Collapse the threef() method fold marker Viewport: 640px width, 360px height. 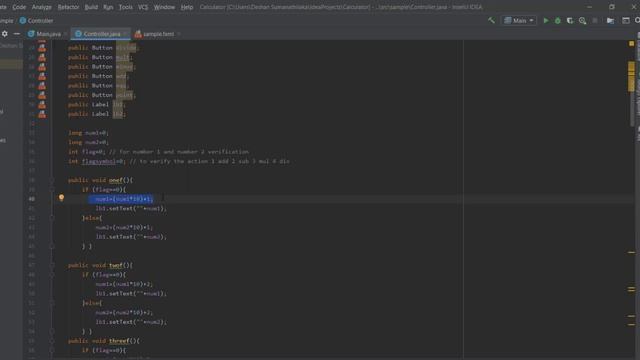[52, 341]
